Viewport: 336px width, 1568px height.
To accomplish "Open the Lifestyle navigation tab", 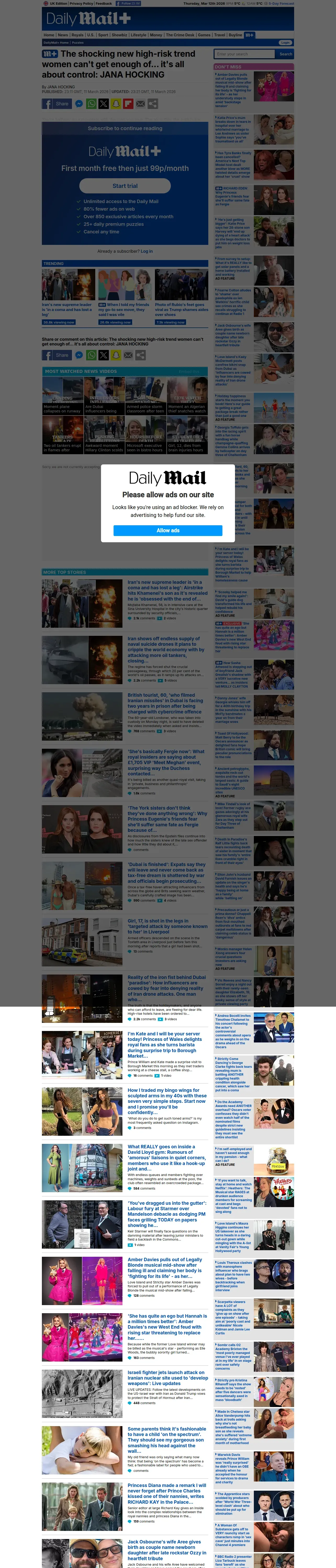I will pyautogui.click(x=138, y=35).
